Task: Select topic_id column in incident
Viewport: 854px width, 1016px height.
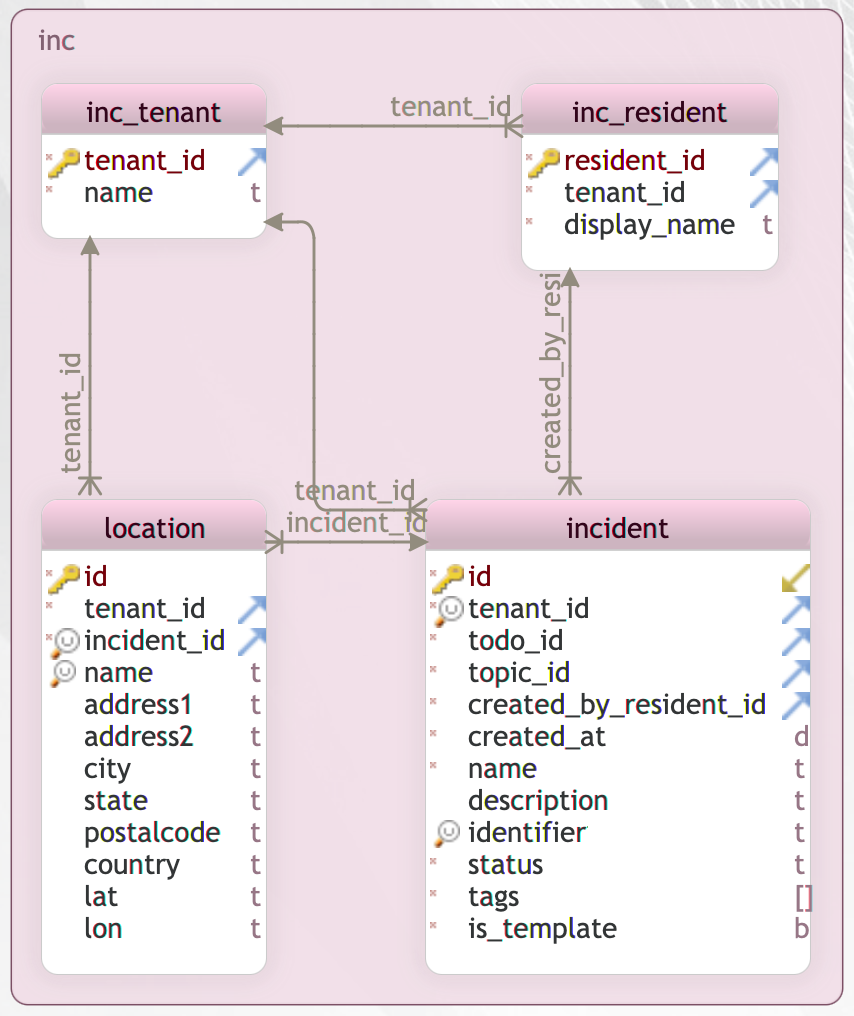Action: pos(519,673)
